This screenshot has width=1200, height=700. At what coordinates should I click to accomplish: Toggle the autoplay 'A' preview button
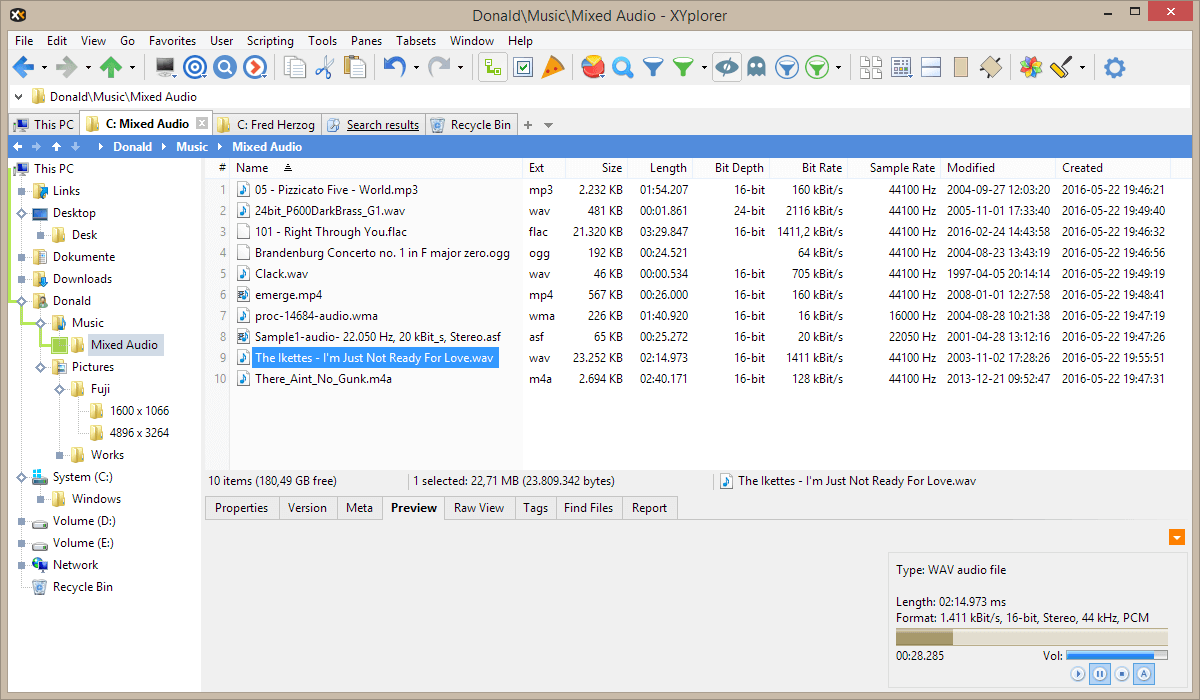click(x=1144, y=674)
